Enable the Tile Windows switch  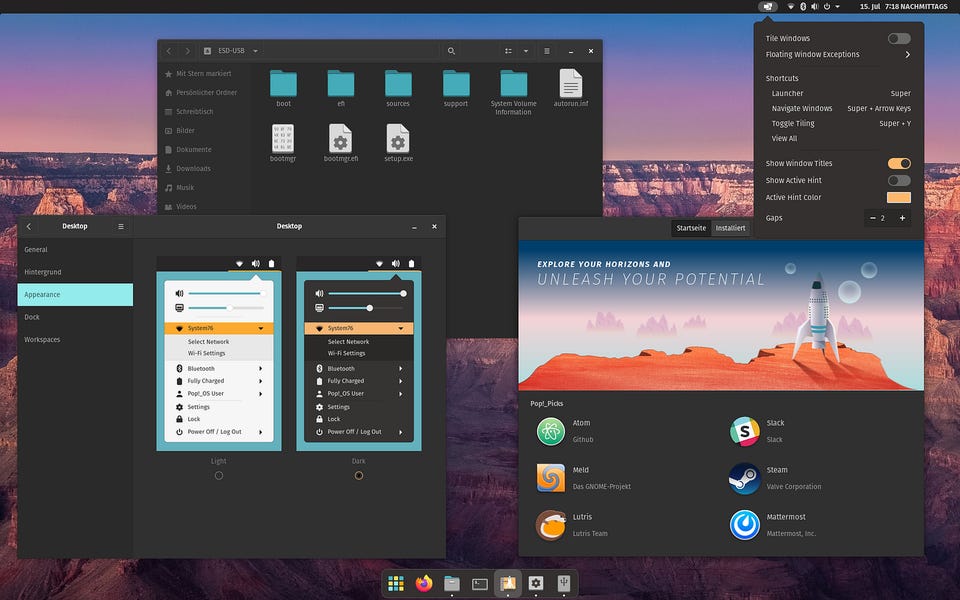898,39
